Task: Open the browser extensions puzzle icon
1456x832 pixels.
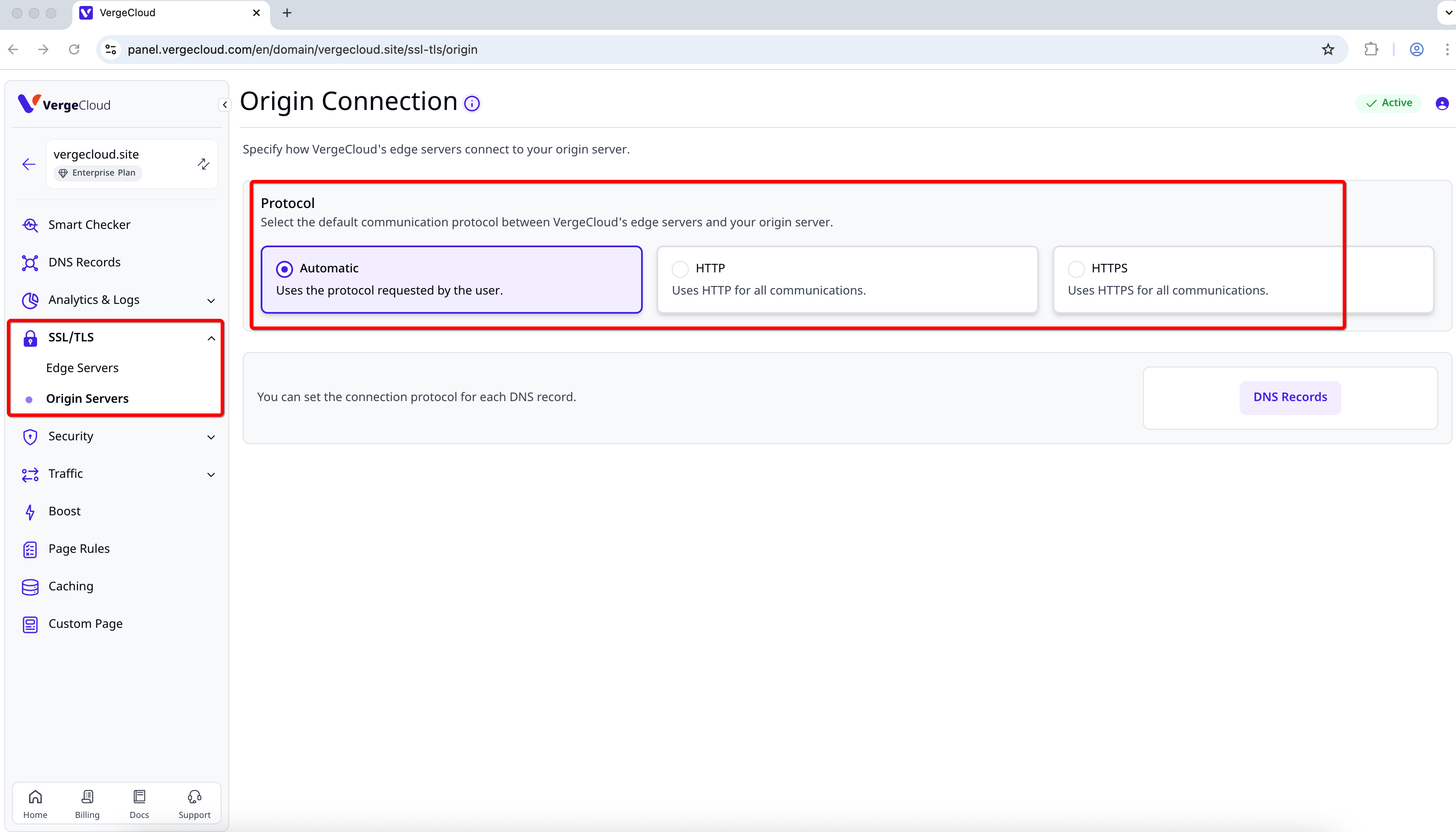Action: tap(1371, 50)
